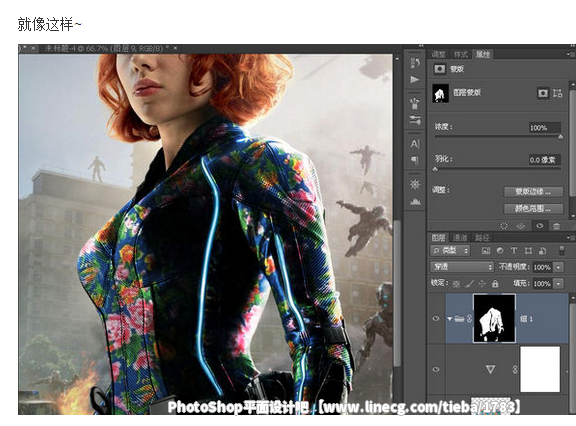Click the apply mask icon

coord(521,226)
